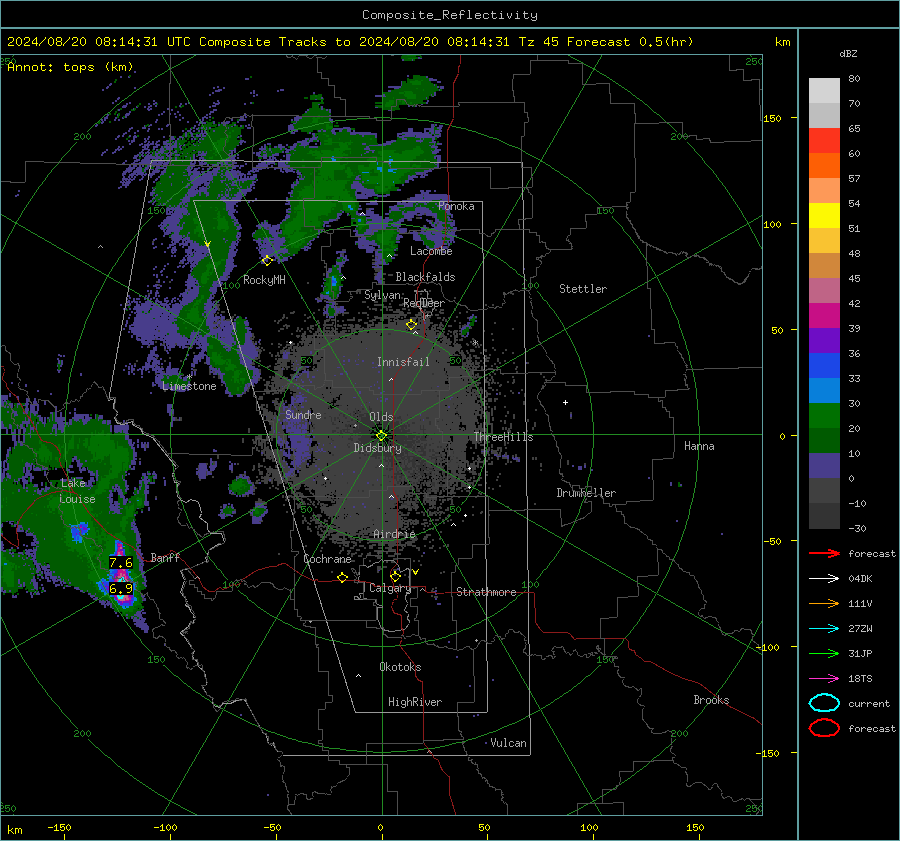The height and width of the screenshot is (841, 900).
Task: Click the Olds town label
Action: [x=381, y=417]
